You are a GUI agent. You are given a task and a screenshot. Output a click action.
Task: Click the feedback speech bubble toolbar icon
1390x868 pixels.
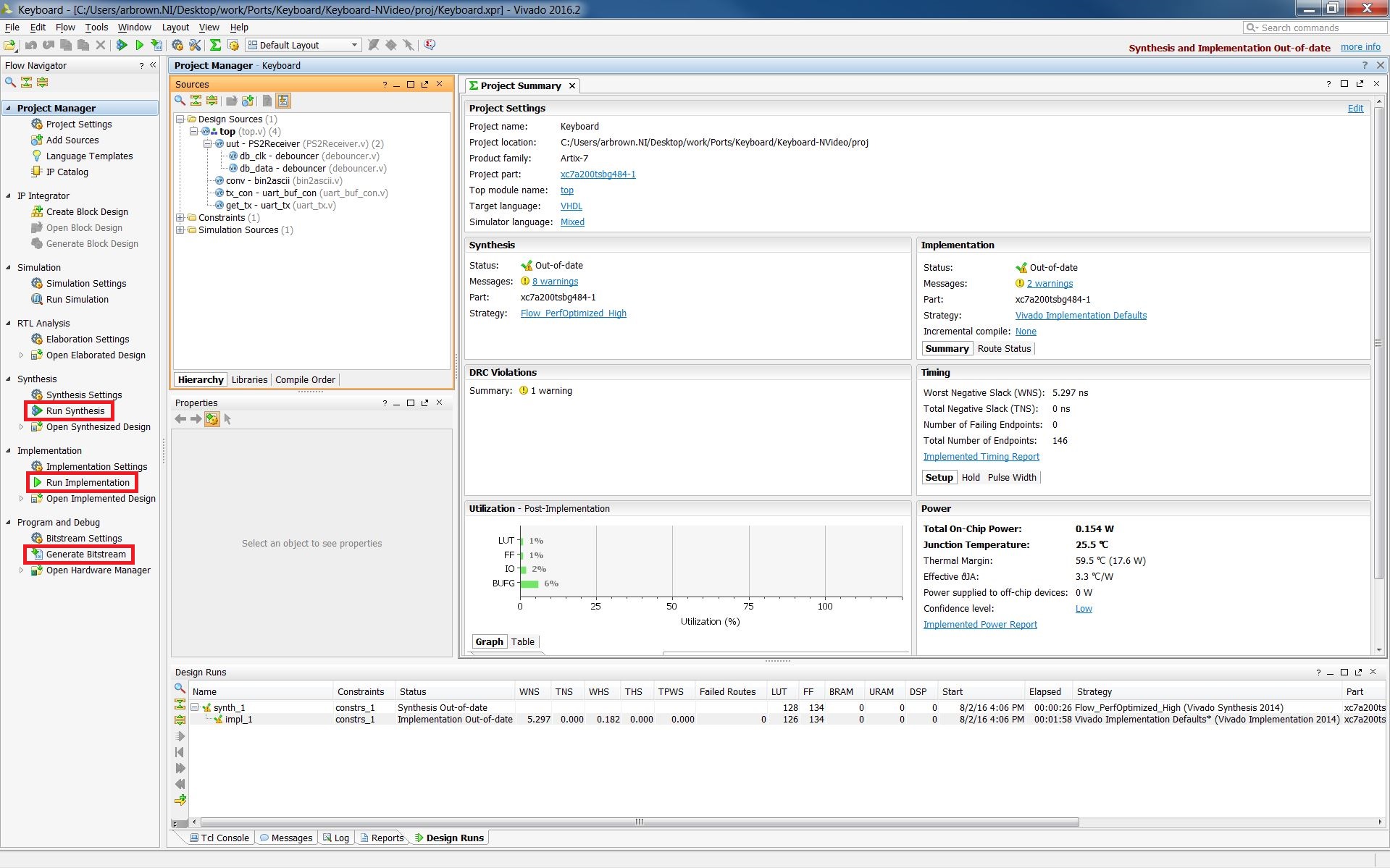[430, 45]
